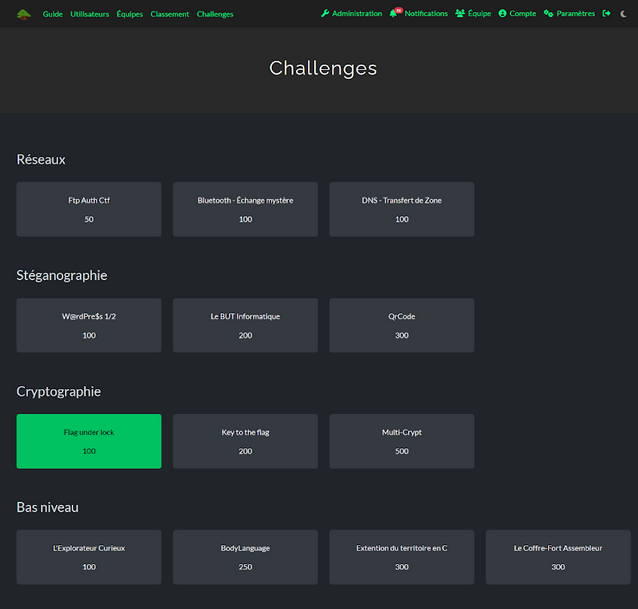Open L'Explorateur Curieux challenge

click(x=89, y=557)
